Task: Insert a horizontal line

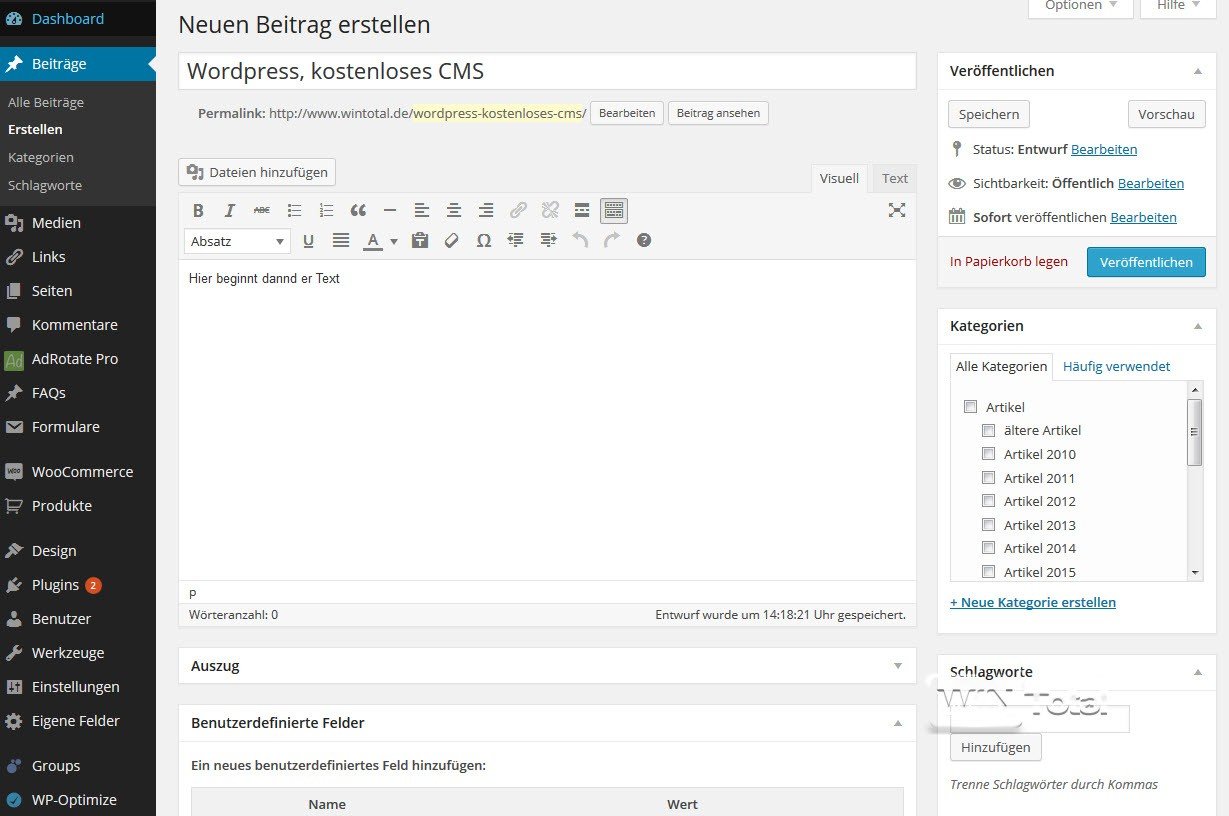Action: 390,210
